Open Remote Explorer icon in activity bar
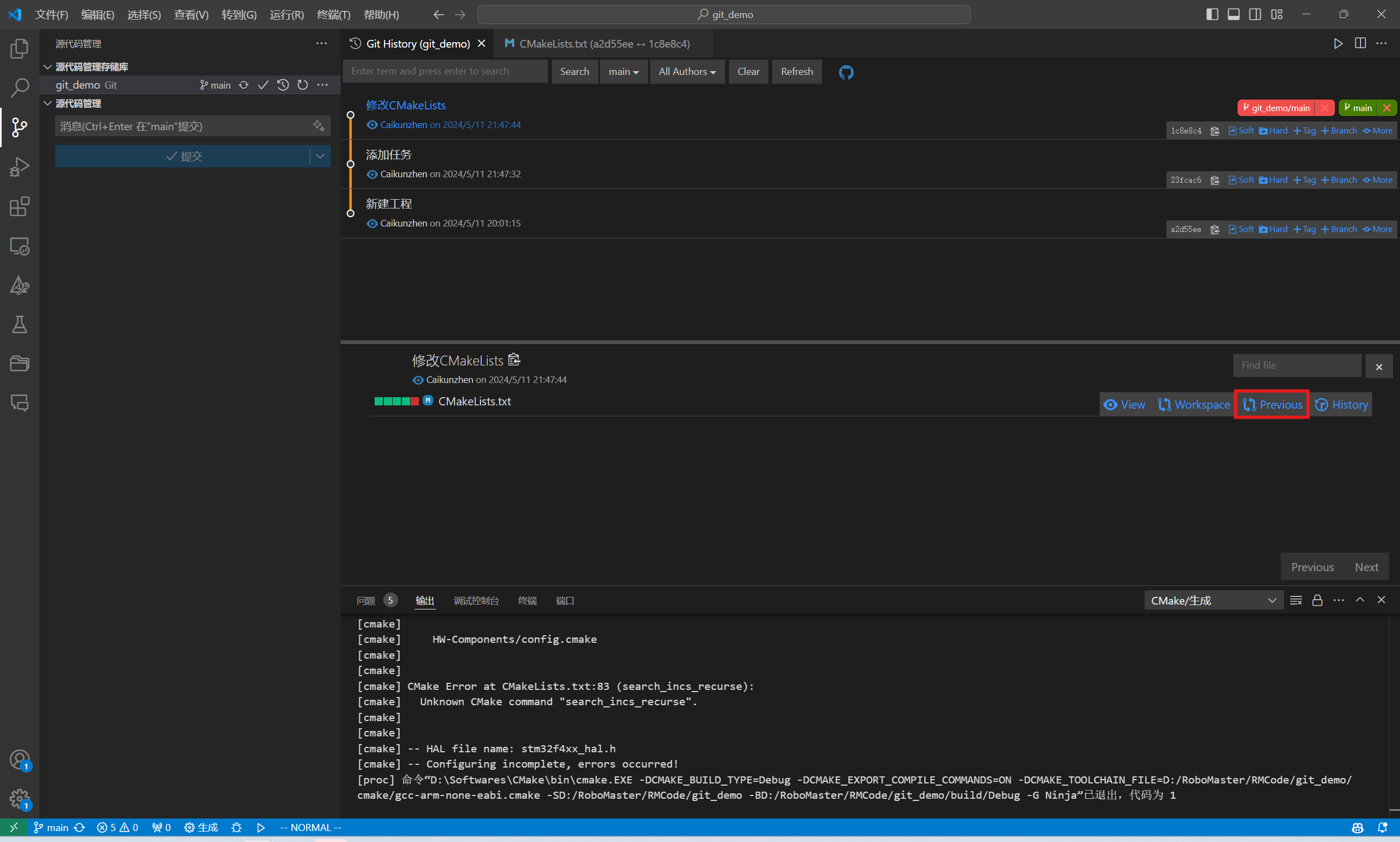Image resolution: width=1400 pixels, height=842 pixels. pos(19,246)
